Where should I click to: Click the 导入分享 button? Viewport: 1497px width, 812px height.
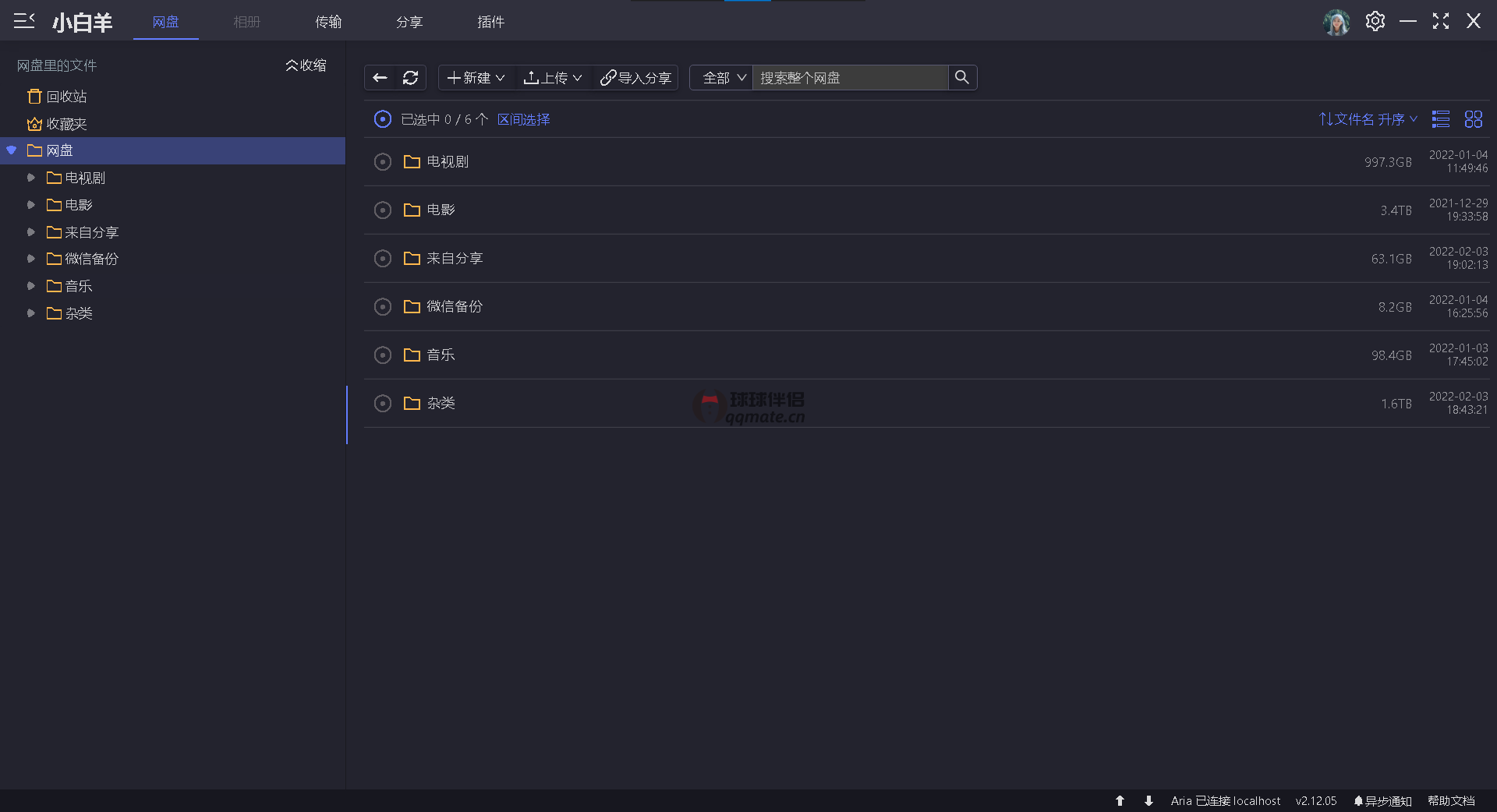point(636,78)
